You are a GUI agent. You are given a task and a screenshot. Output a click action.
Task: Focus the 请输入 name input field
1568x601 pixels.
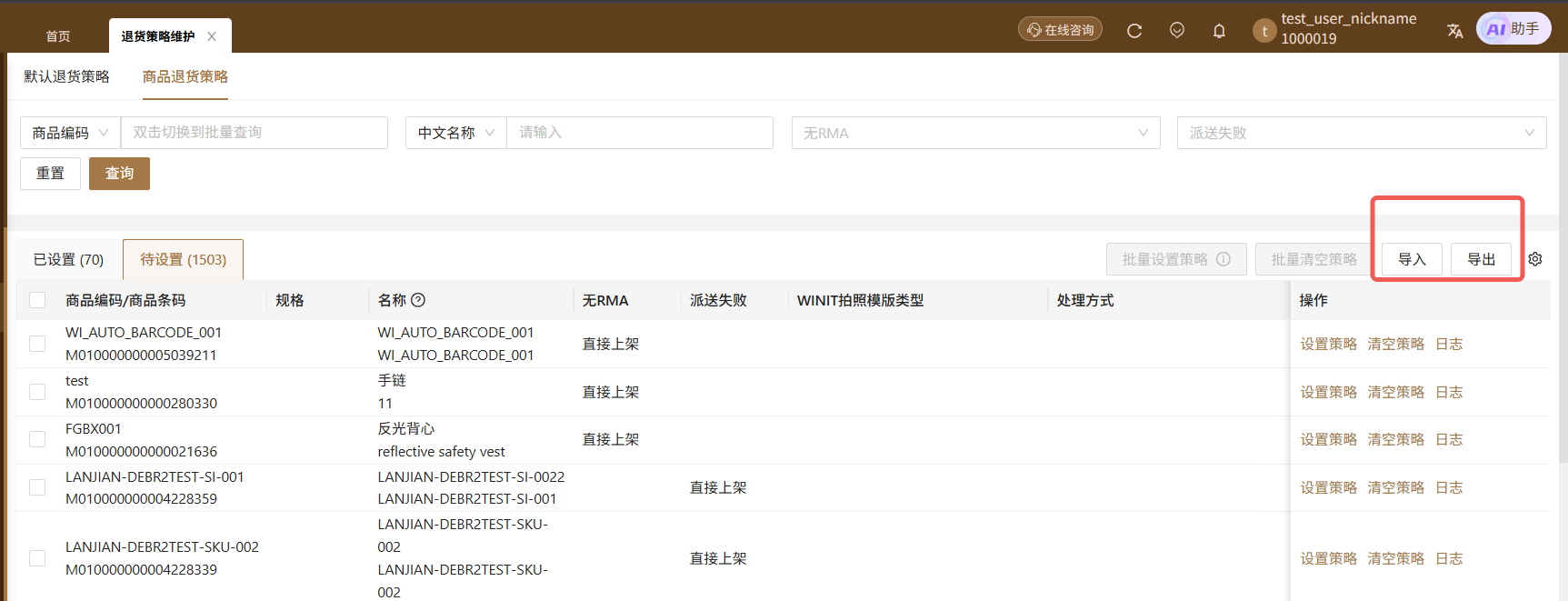coord(640,133)
